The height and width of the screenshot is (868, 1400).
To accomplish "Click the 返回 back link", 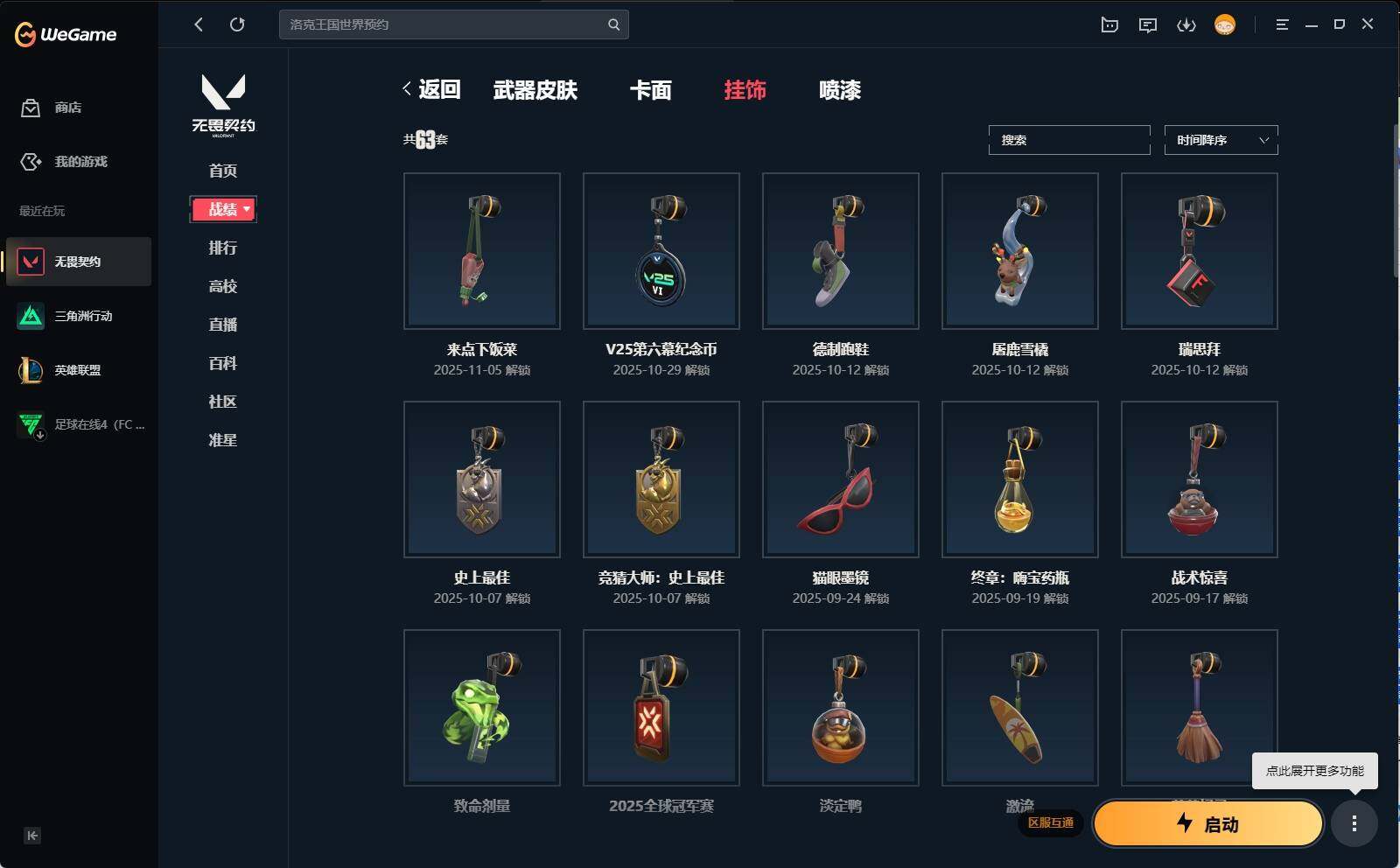I will pyautogui.click(x=431, y=89).
